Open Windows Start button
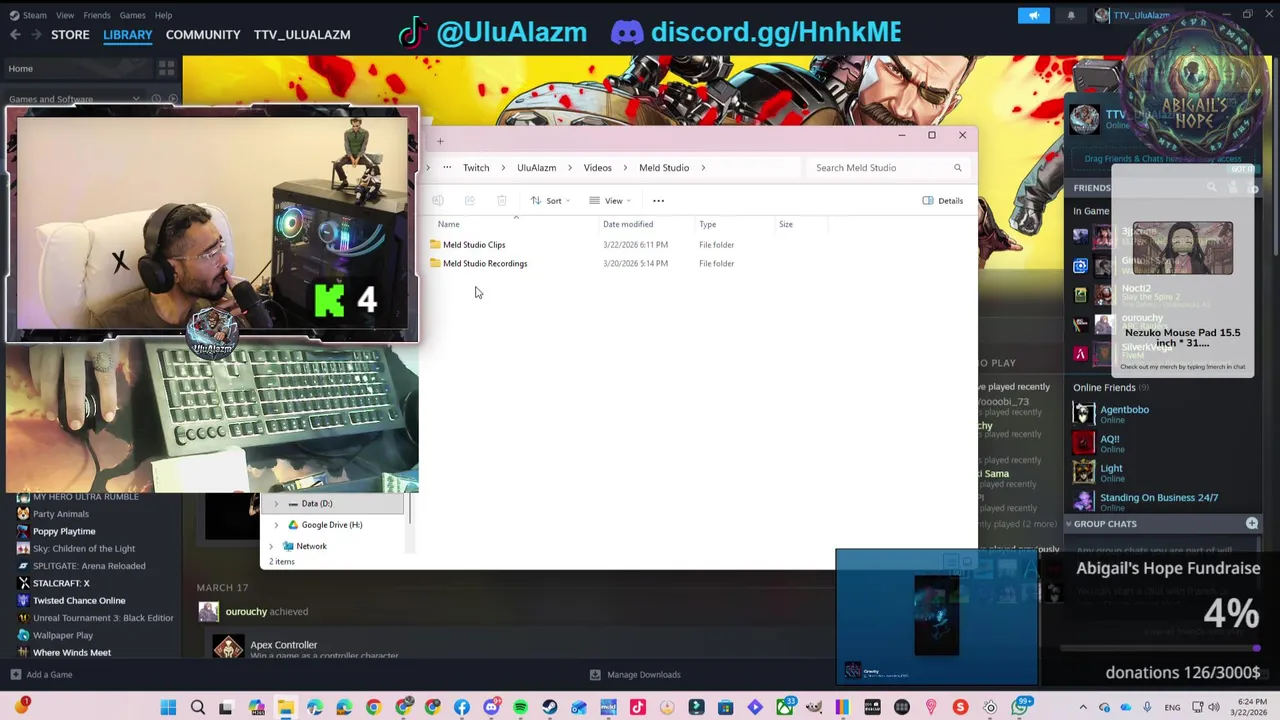 pos(168,708)
